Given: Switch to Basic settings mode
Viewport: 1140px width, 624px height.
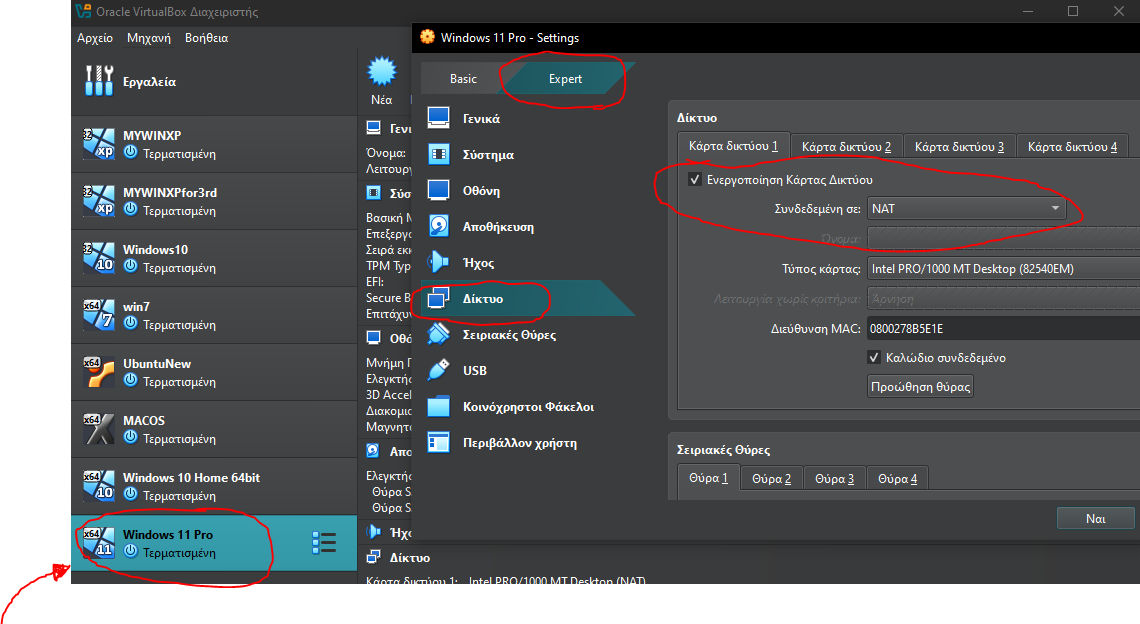Looking at the screenshot, I should click(x=463, y=79).
